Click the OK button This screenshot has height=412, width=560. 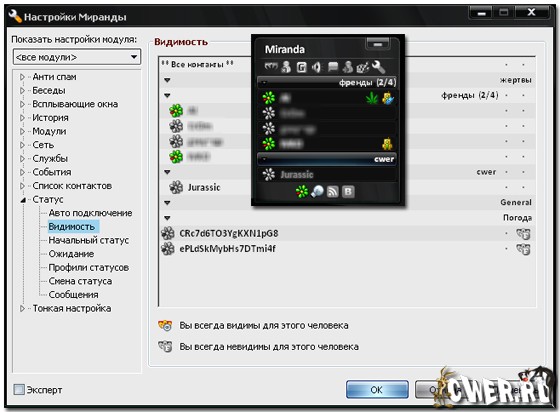coord(377,389)
